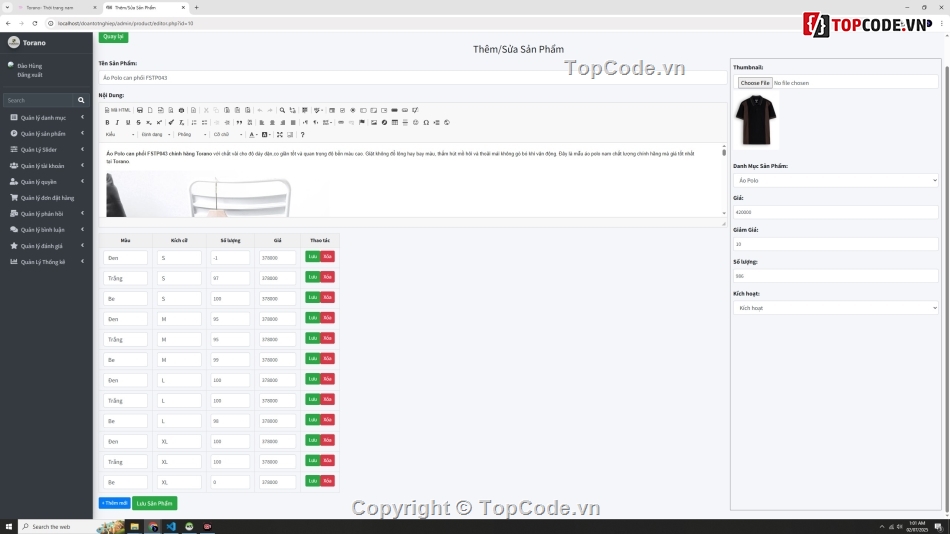Toggle bold formatting in the editor

click(x=107, y=122)
